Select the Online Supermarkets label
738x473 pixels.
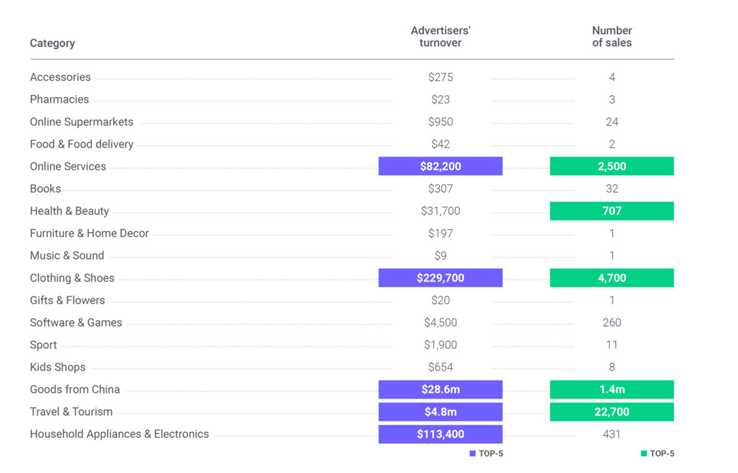81,122
